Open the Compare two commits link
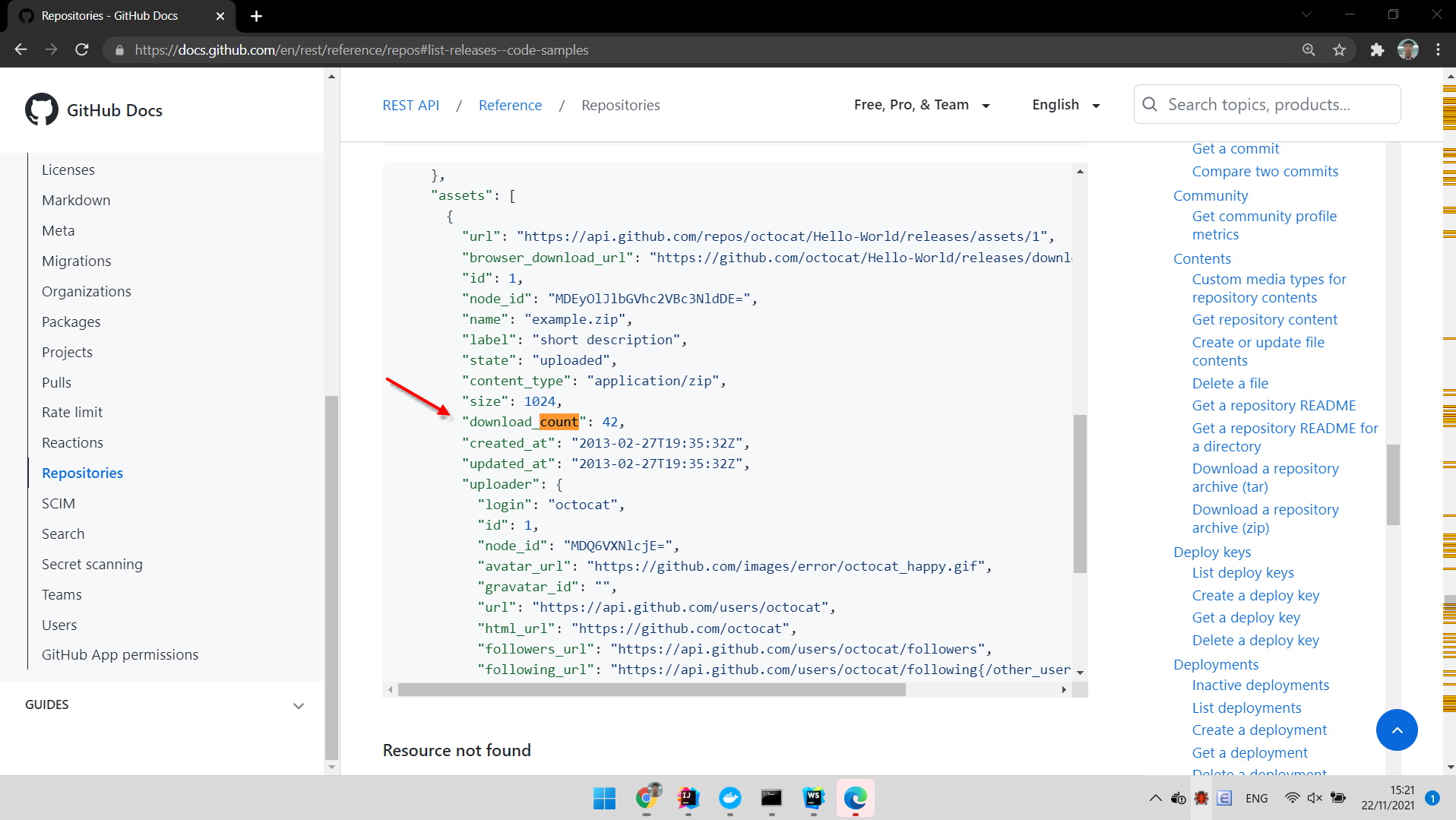 (1265, 171)
